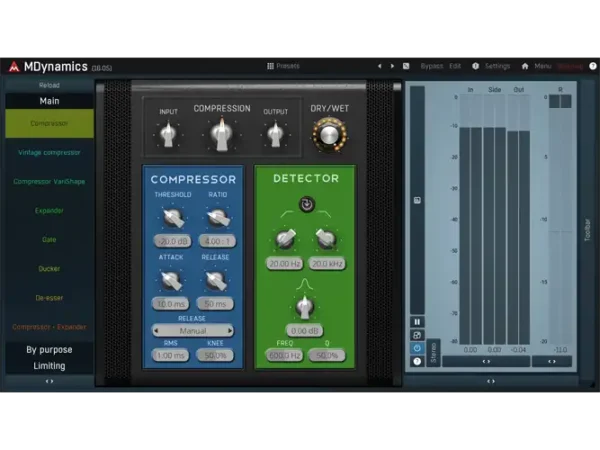Click the Settings hexagon icon

(x=475, y=66)
